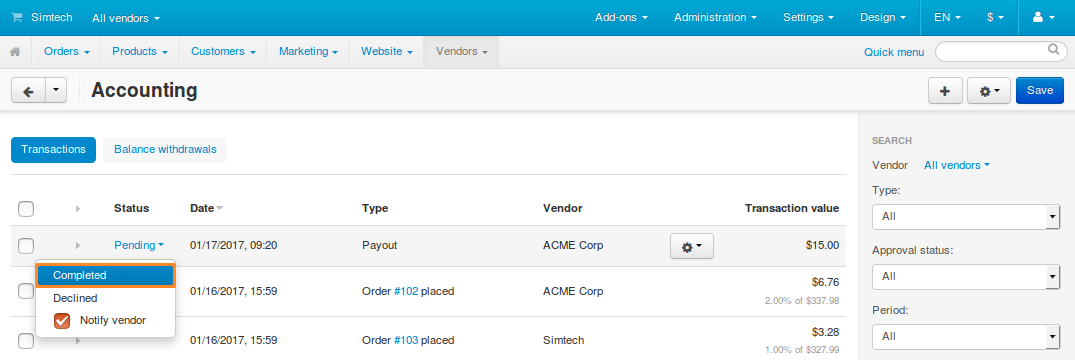Screen dimensions: 1075x360
Task: Check the Payout transaction row checkbox
Action: (26, 245)
